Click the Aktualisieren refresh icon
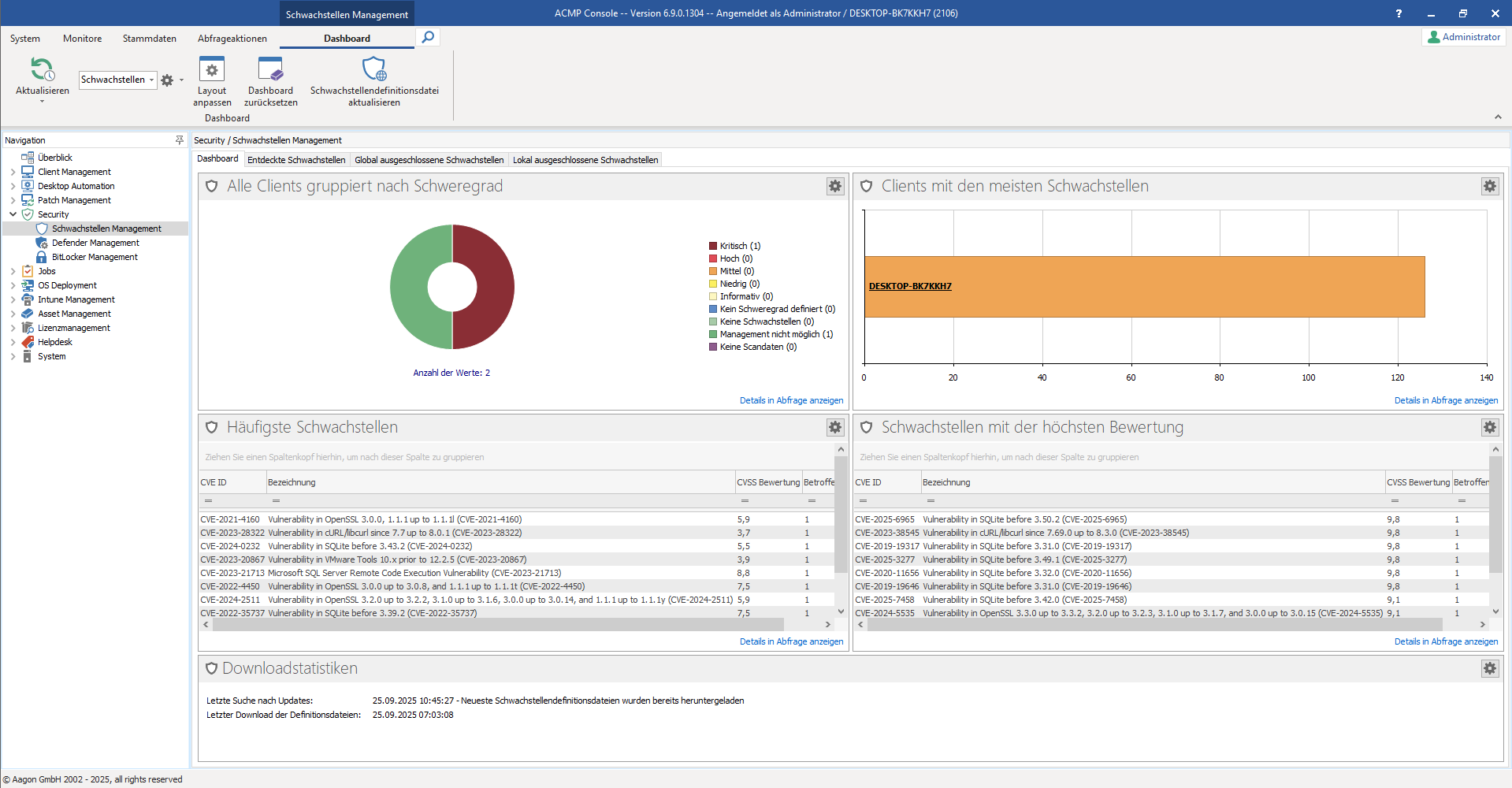Viewport: 1512px width, 788px height. pyautogui.click(x=42, y=70)
